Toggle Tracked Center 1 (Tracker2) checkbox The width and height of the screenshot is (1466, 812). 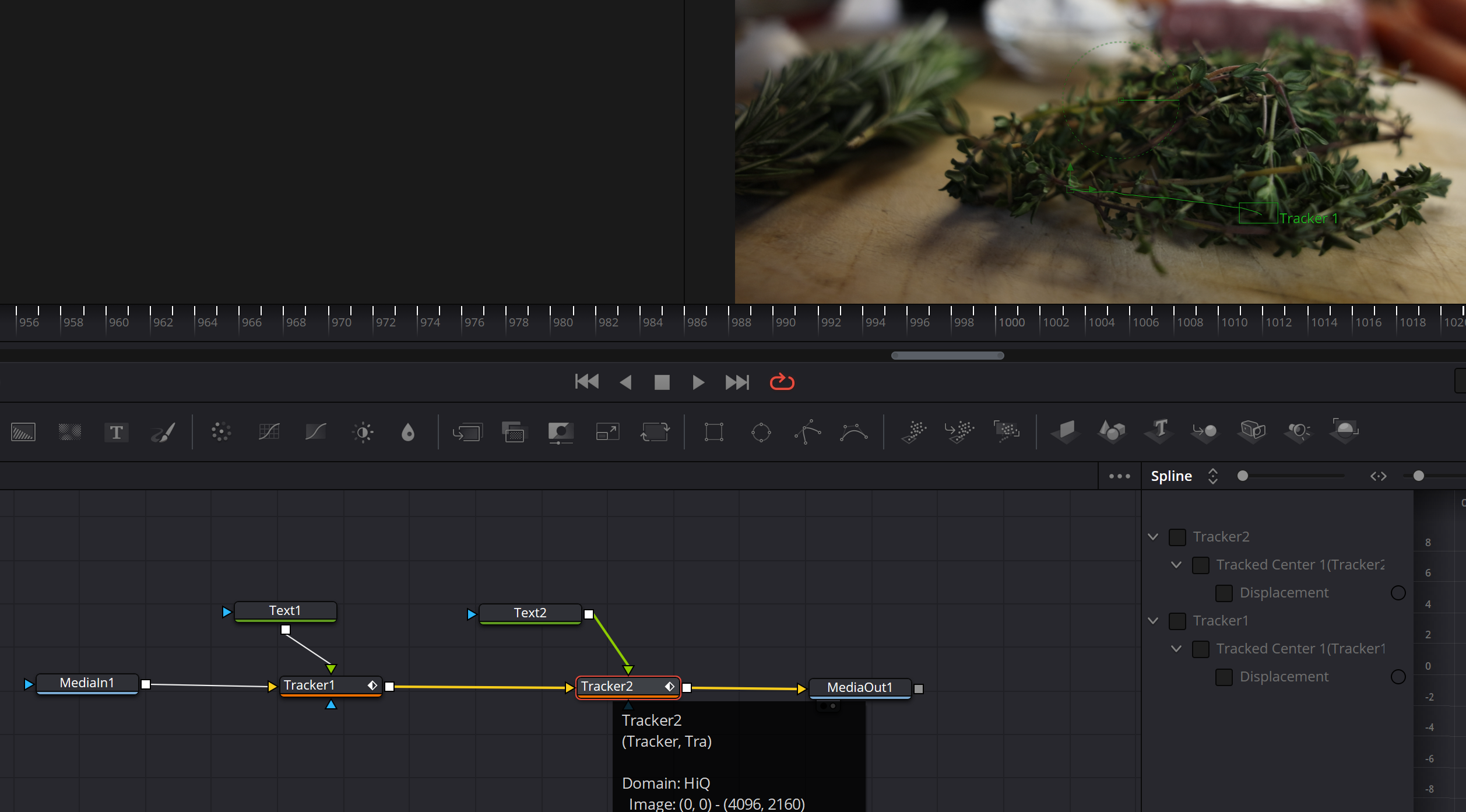point(1200,565)
